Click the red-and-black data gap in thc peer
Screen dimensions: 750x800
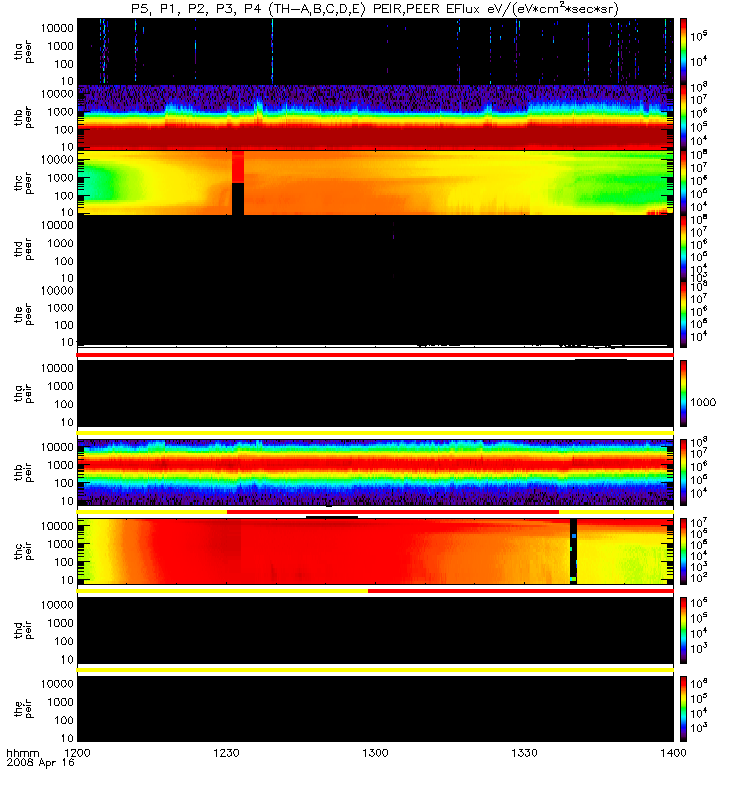[x=238, y=183]
